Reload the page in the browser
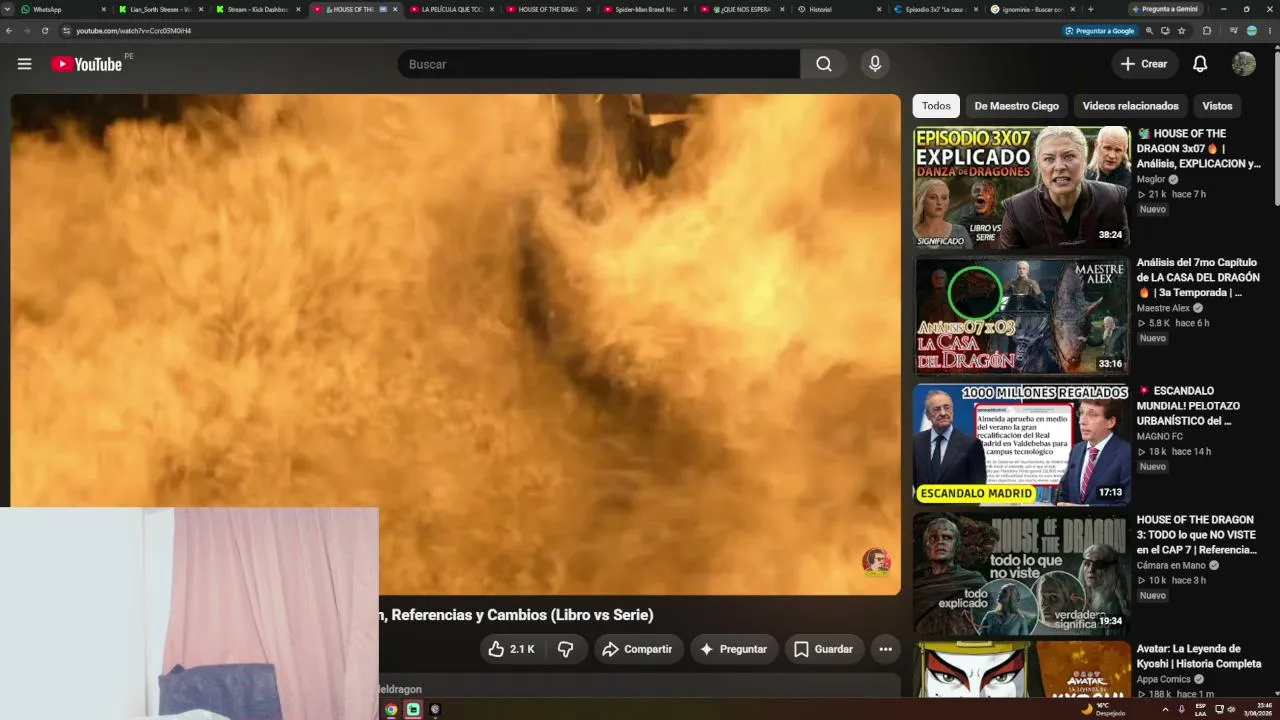1280x720 pixels. [45, 31]
